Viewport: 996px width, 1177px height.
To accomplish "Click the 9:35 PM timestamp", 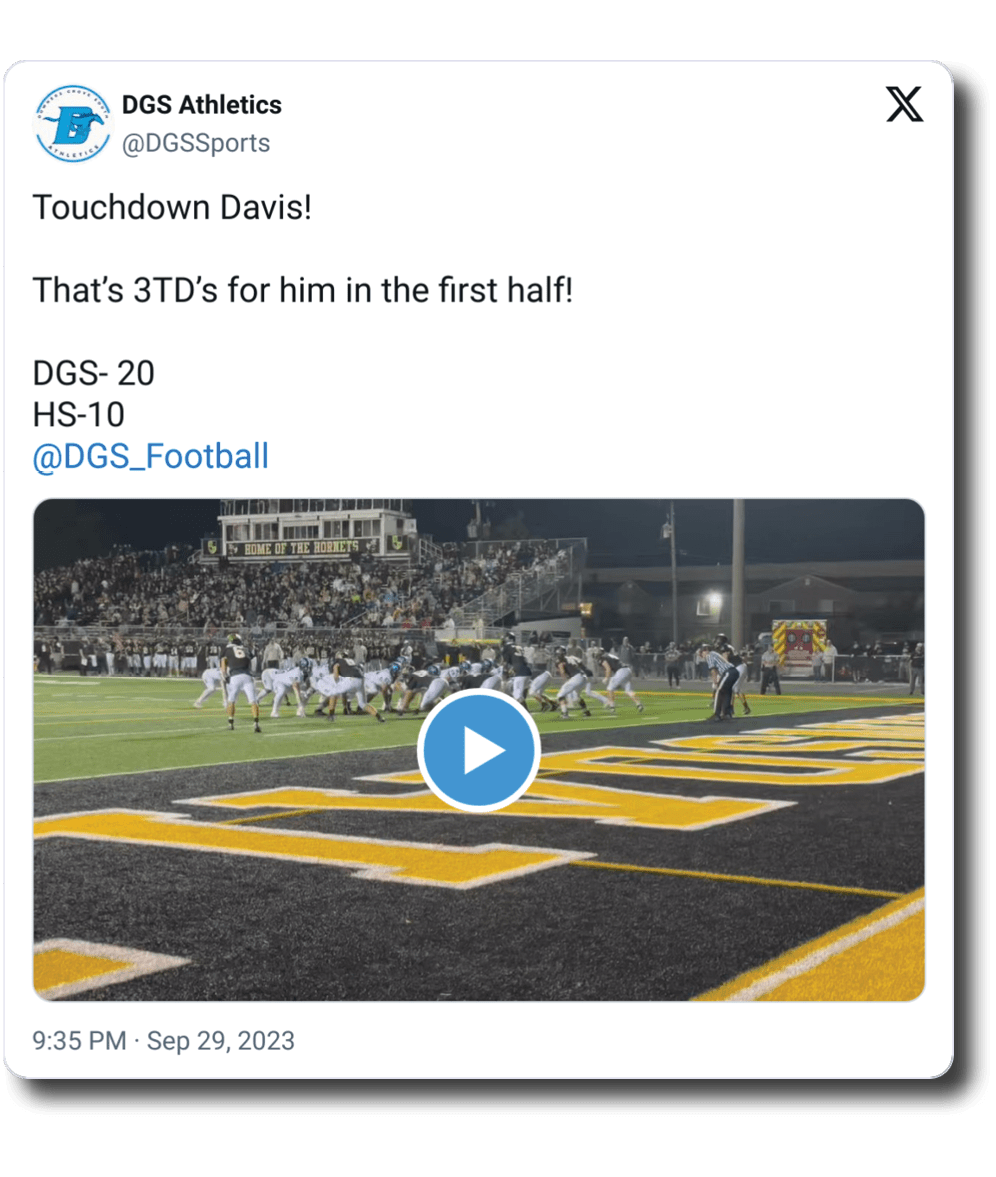I will click(x=79, y=1041).
